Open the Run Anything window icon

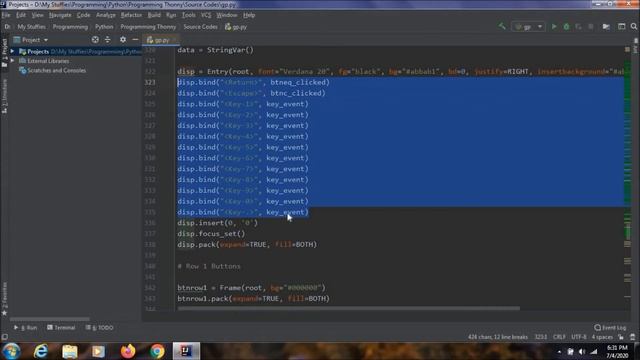[621, 27]
